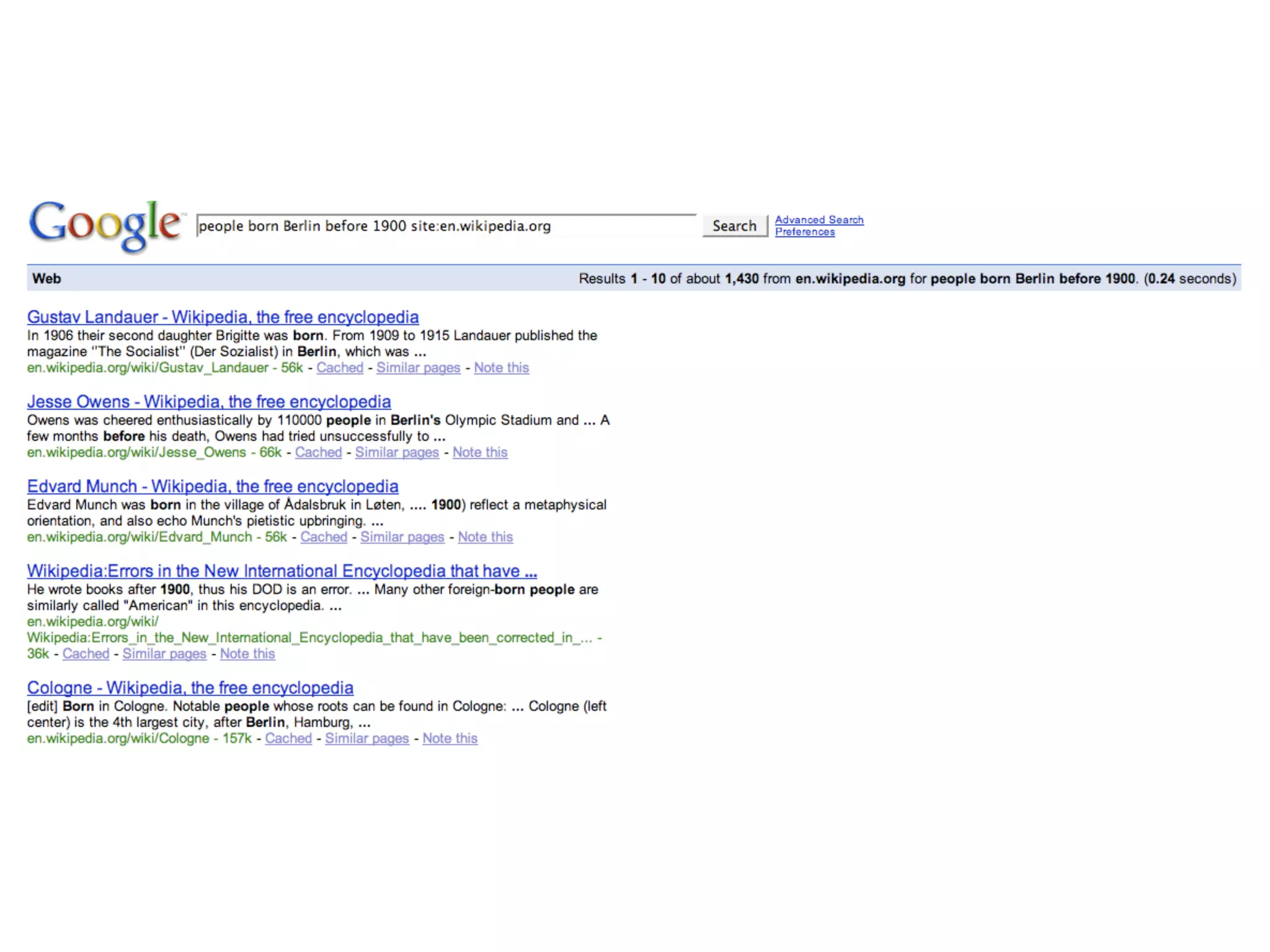Click the '(0.24 seconds)' text

pos(1190,279)
